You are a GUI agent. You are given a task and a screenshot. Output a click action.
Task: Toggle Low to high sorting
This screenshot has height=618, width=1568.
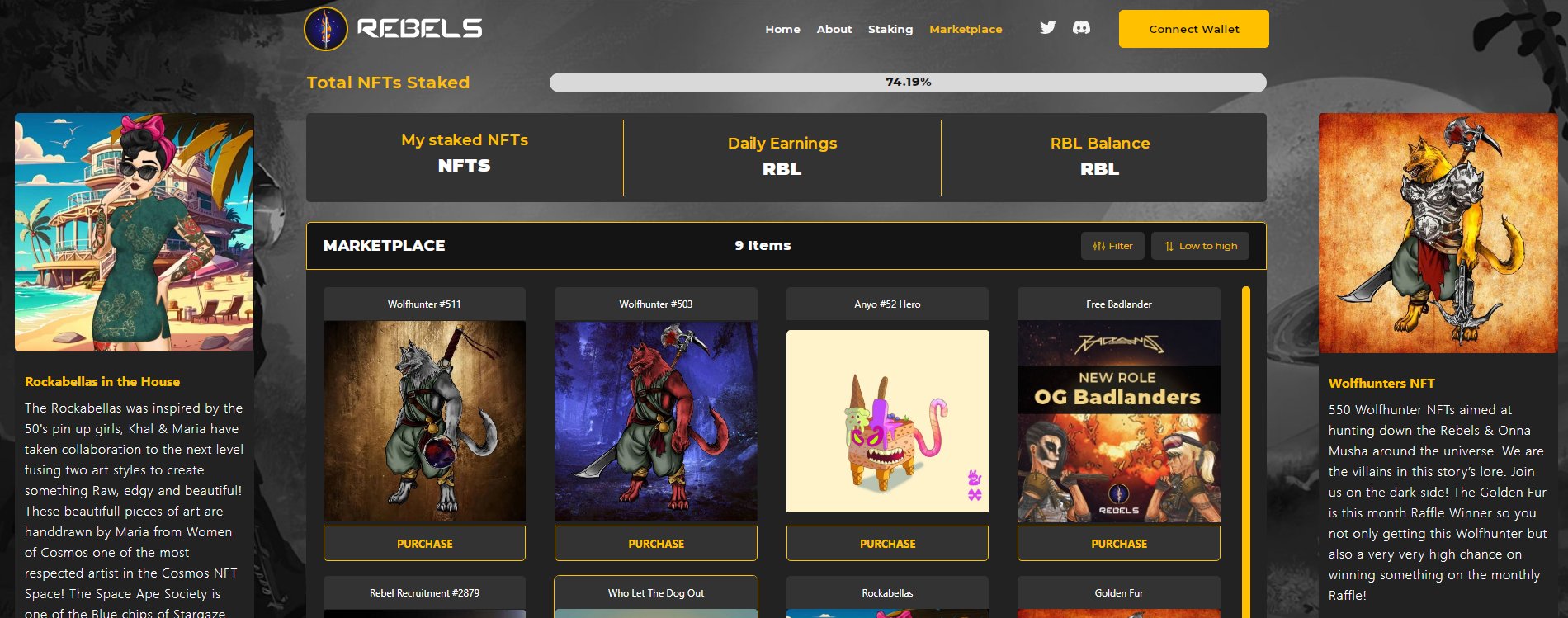[1200, 246]
